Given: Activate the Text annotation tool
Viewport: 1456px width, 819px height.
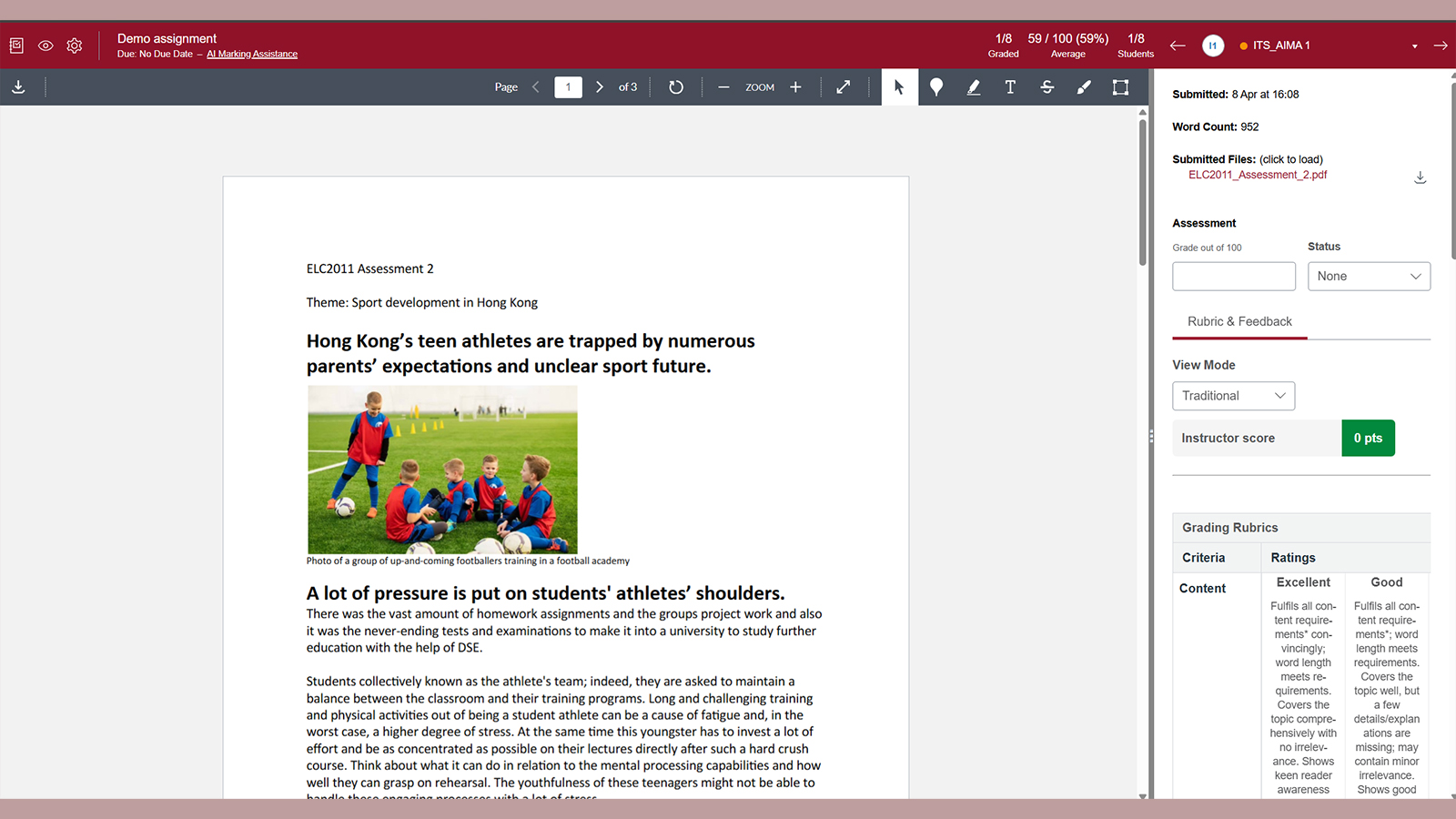Looking at the screenshot, I should click(x=1010, y=87).
